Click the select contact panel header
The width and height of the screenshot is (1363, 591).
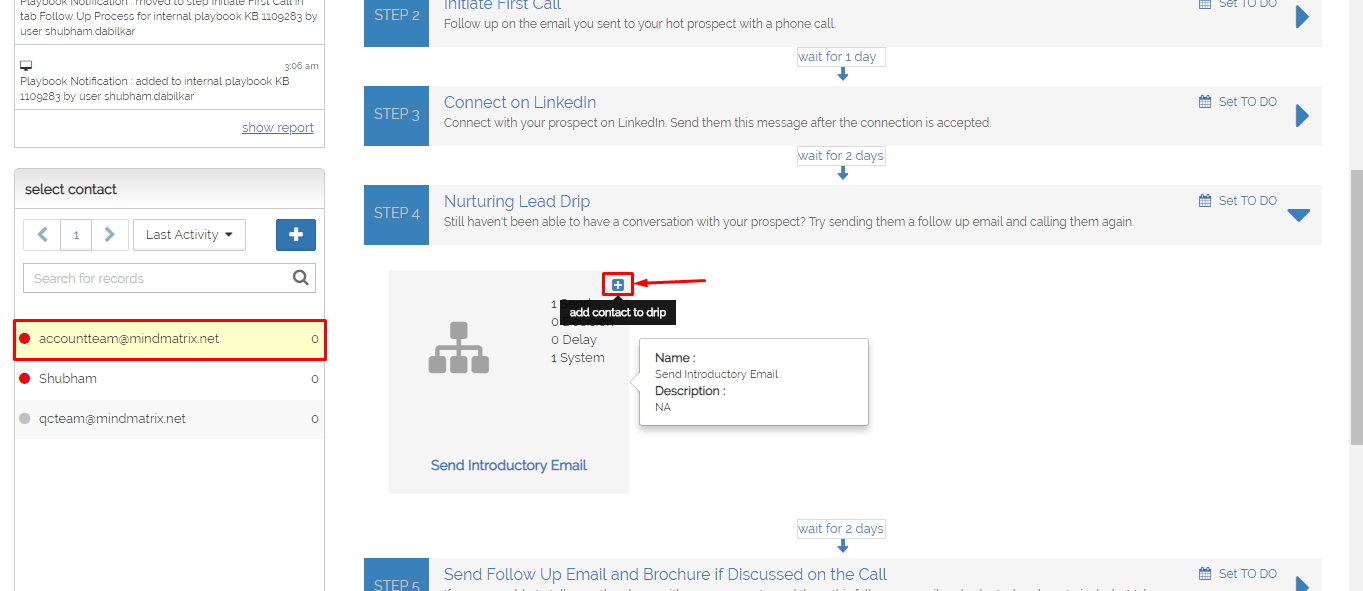tap(170, 189)
